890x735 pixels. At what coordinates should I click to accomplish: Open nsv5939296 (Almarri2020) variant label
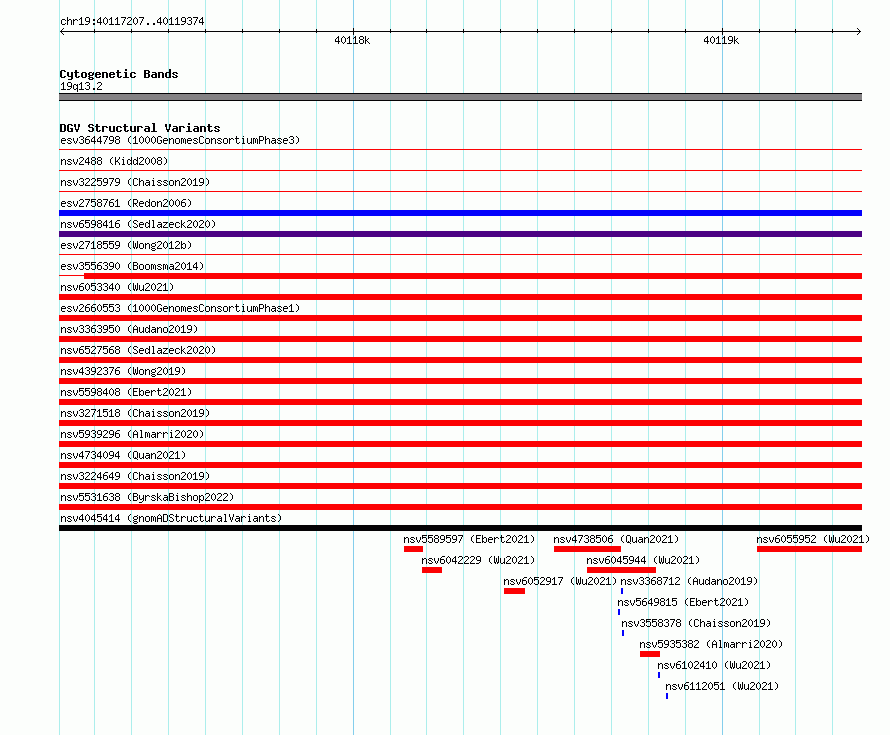tap(132, 434)
